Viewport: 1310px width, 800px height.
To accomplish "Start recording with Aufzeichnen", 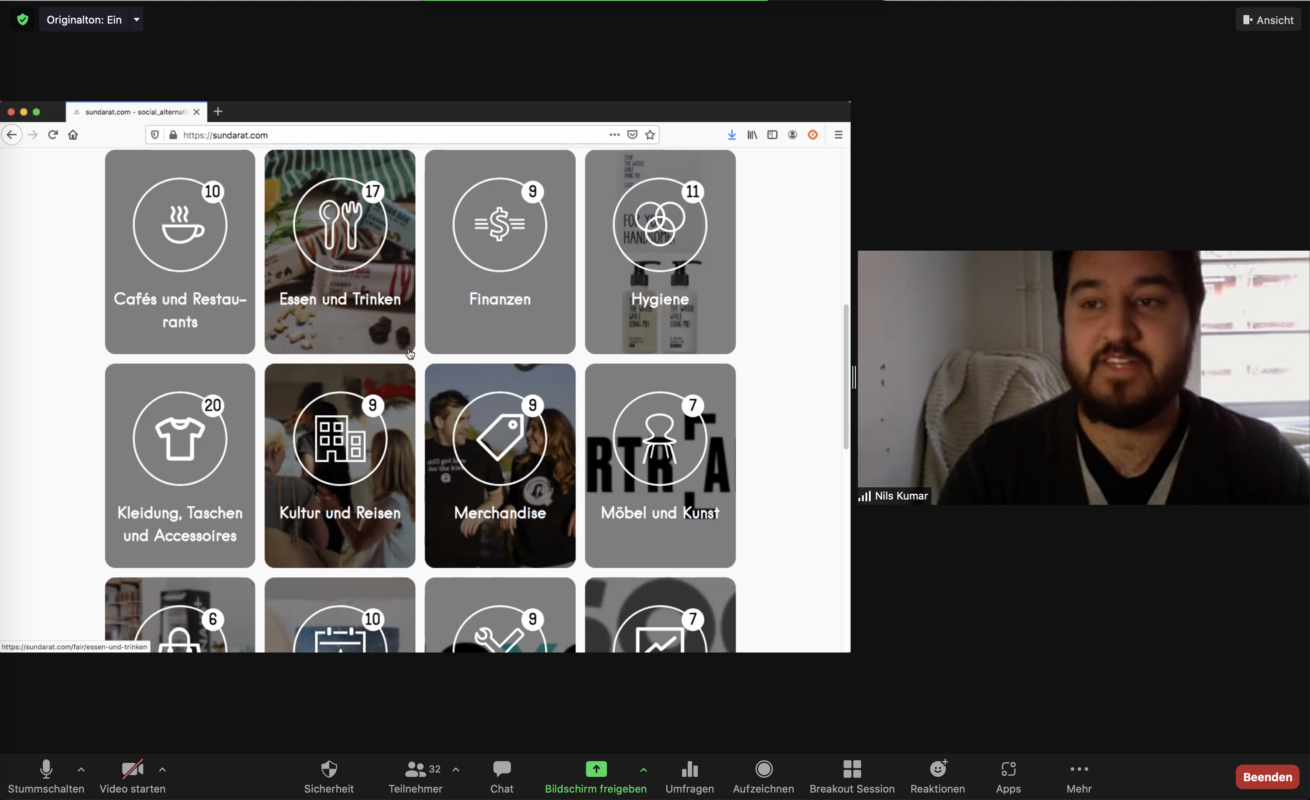I will pyautogui.click(x=764, y=776).
